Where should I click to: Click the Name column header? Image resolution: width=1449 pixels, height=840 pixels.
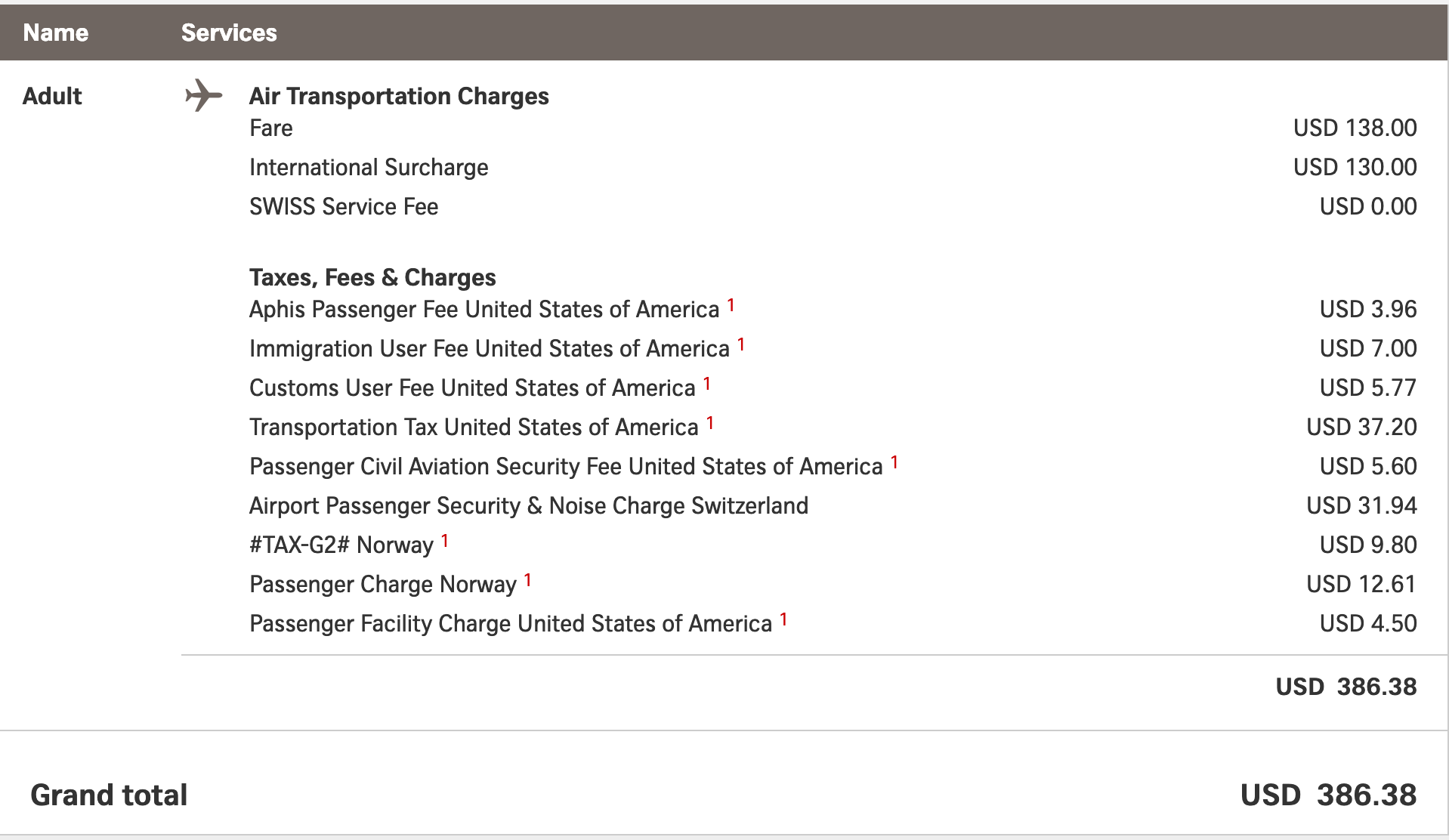tap(56, 32)
